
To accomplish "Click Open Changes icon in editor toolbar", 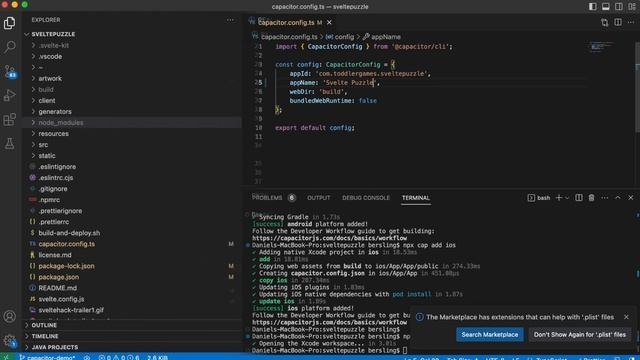I will click(x=604, y=22).
